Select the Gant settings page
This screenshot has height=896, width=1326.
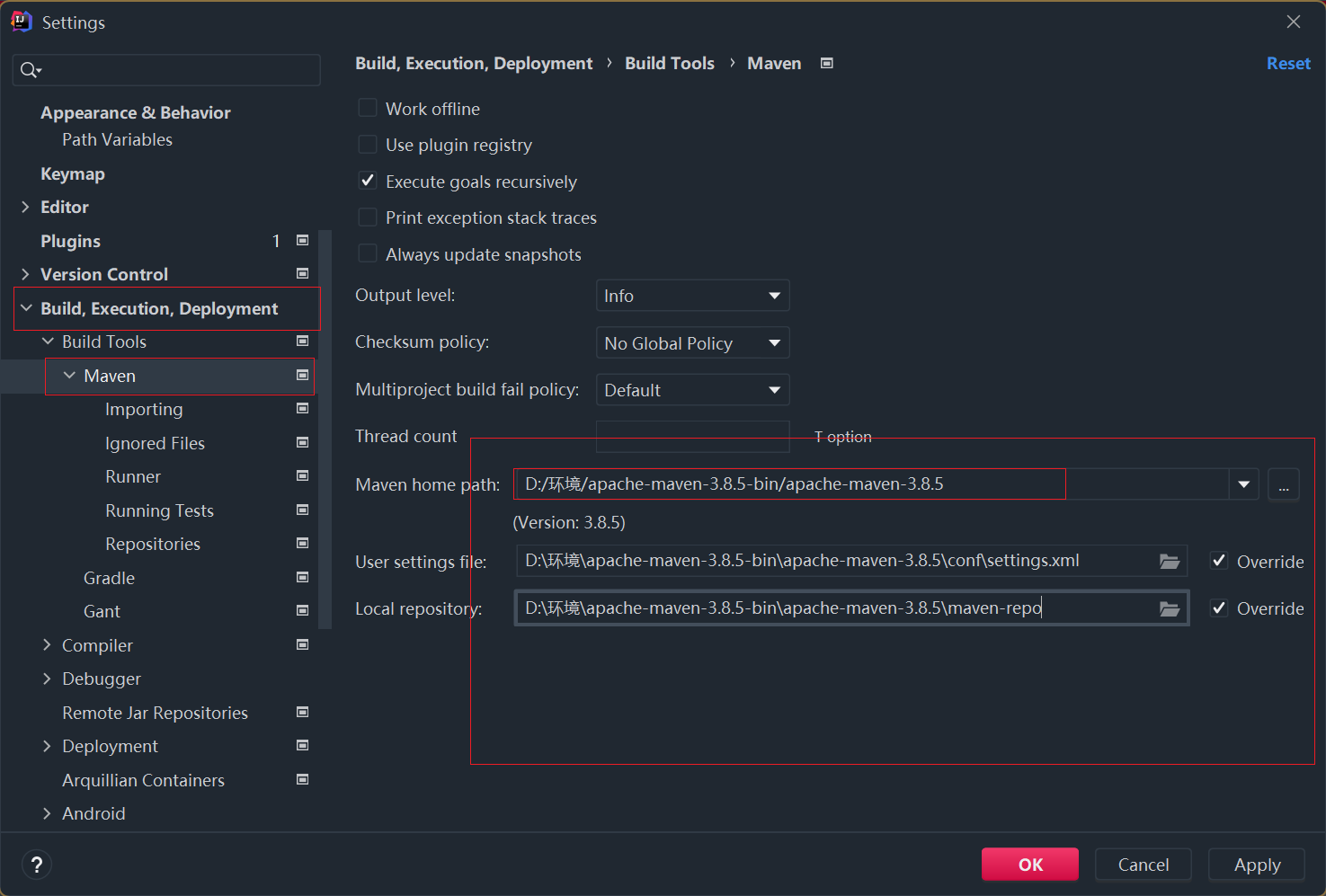pos(102,611)
